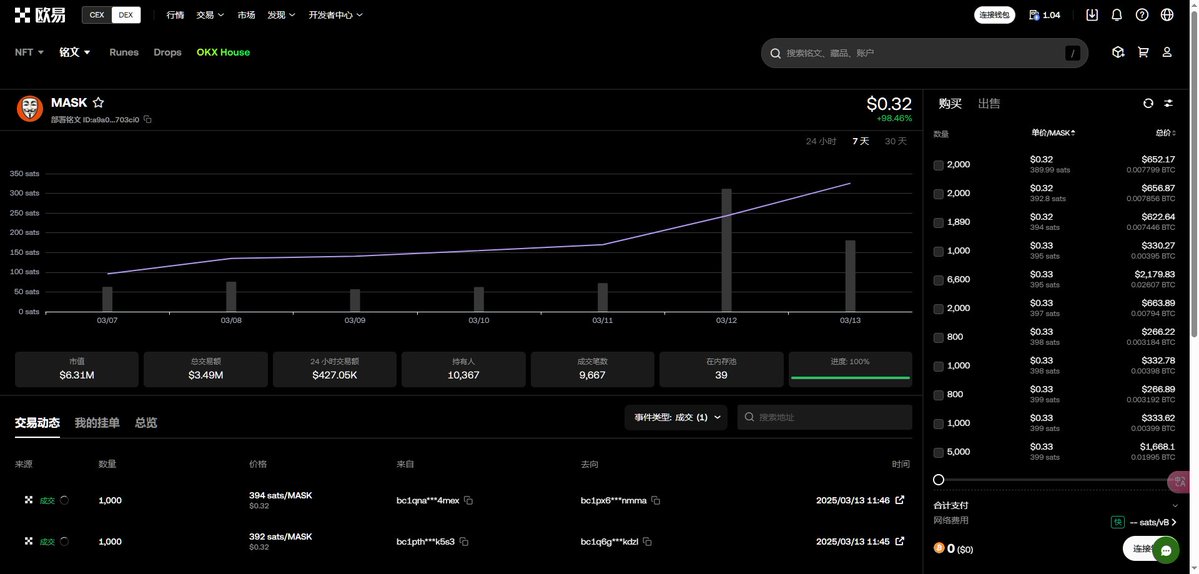Open the 3D box icon near search

1118,52
